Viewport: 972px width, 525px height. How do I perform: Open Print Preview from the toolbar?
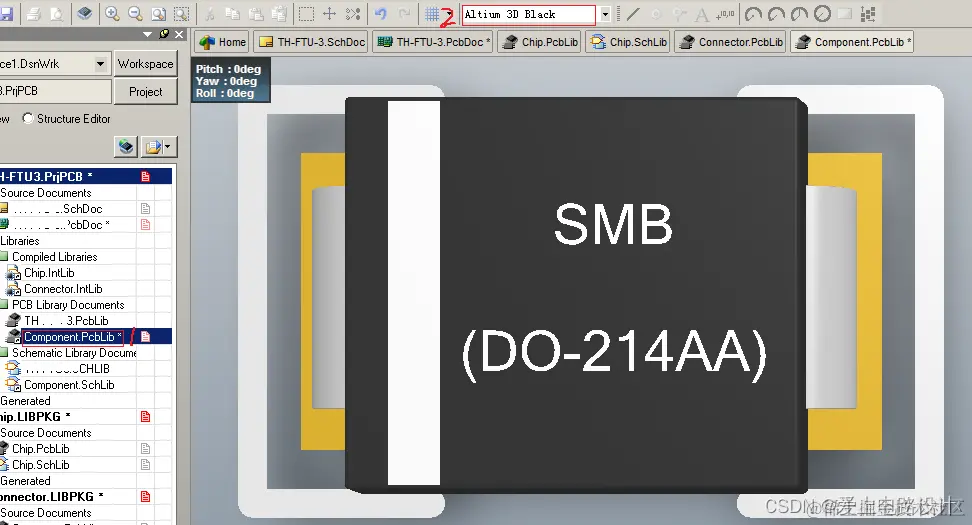coord(56,14)
